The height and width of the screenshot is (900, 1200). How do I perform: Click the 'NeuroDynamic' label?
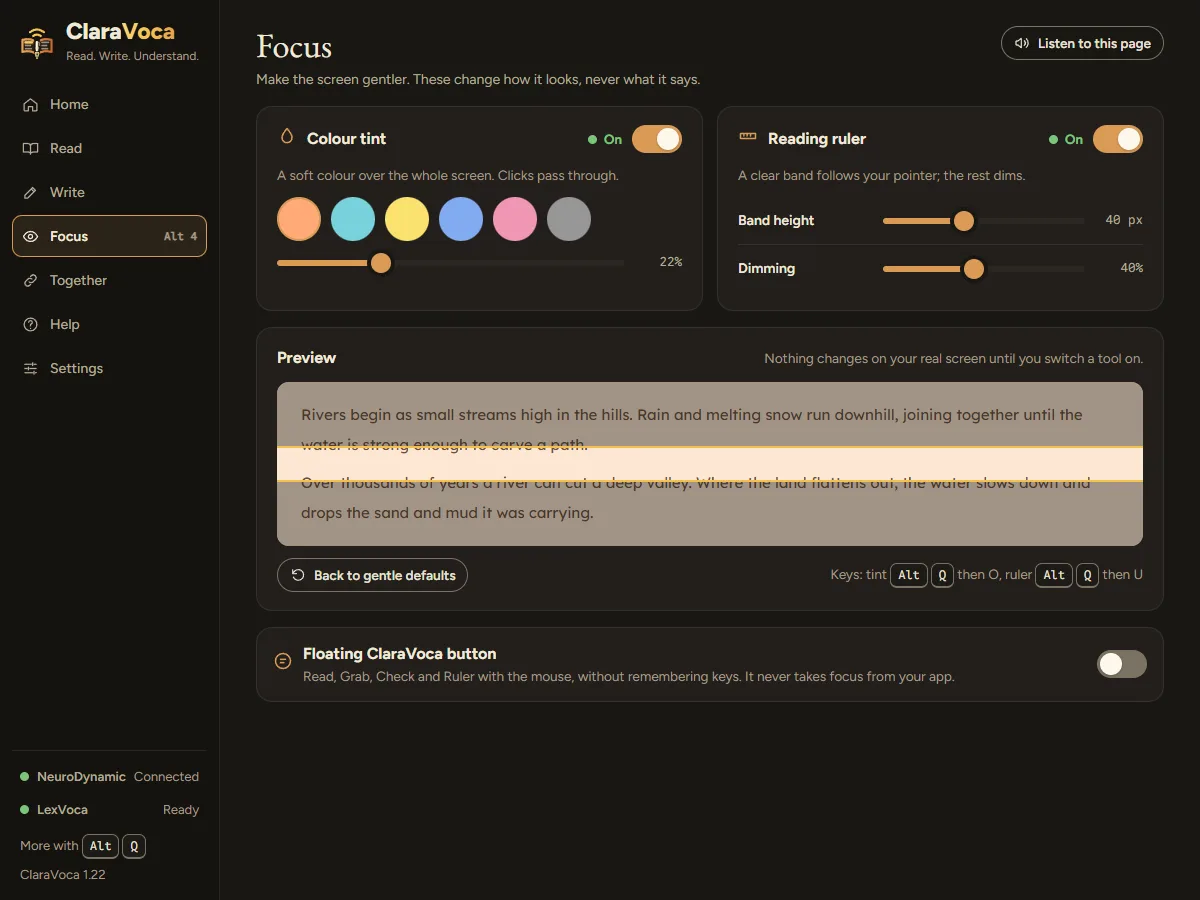pos(81,777)
